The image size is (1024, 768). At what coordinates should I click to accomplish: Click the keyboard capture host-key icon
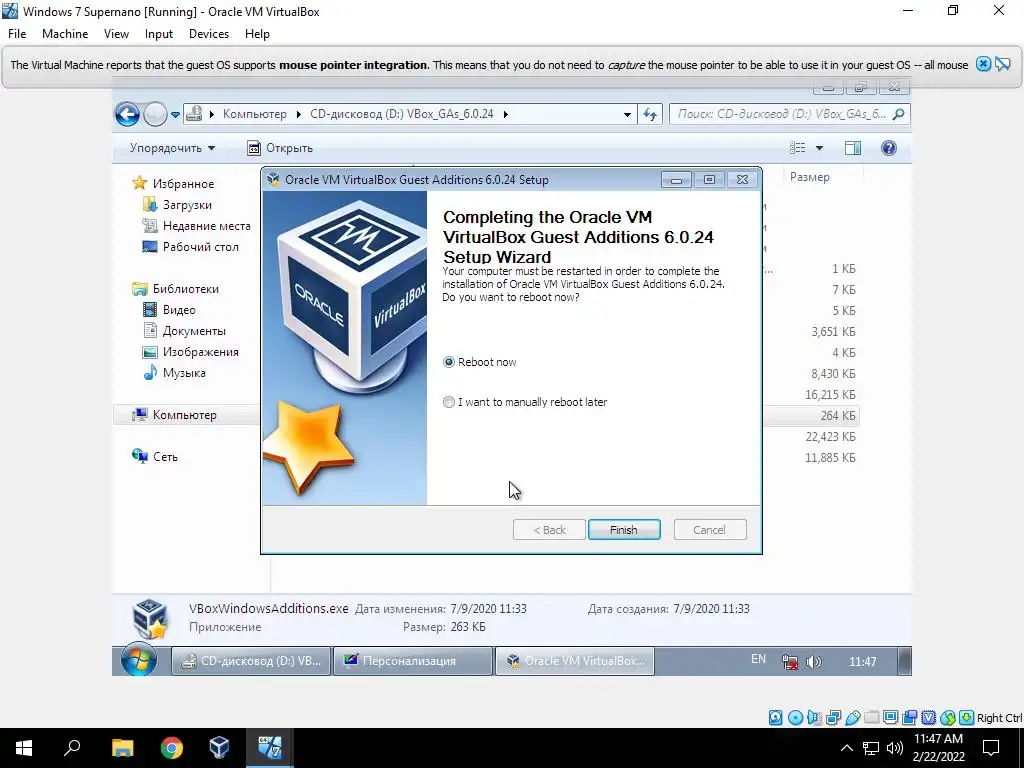(967, 718)
